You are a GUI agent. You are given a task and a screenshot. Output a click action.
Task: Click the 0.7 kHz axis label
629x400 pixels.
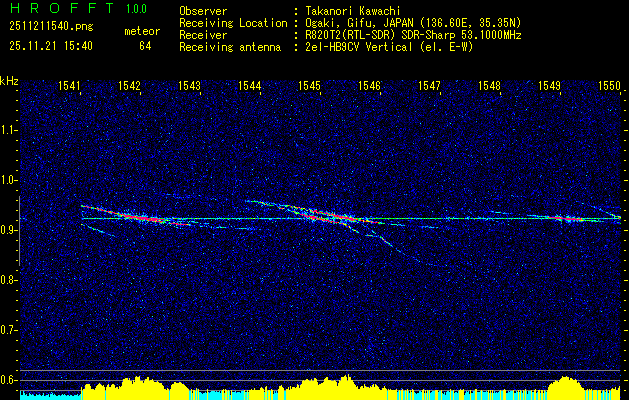tap(7, 330)
